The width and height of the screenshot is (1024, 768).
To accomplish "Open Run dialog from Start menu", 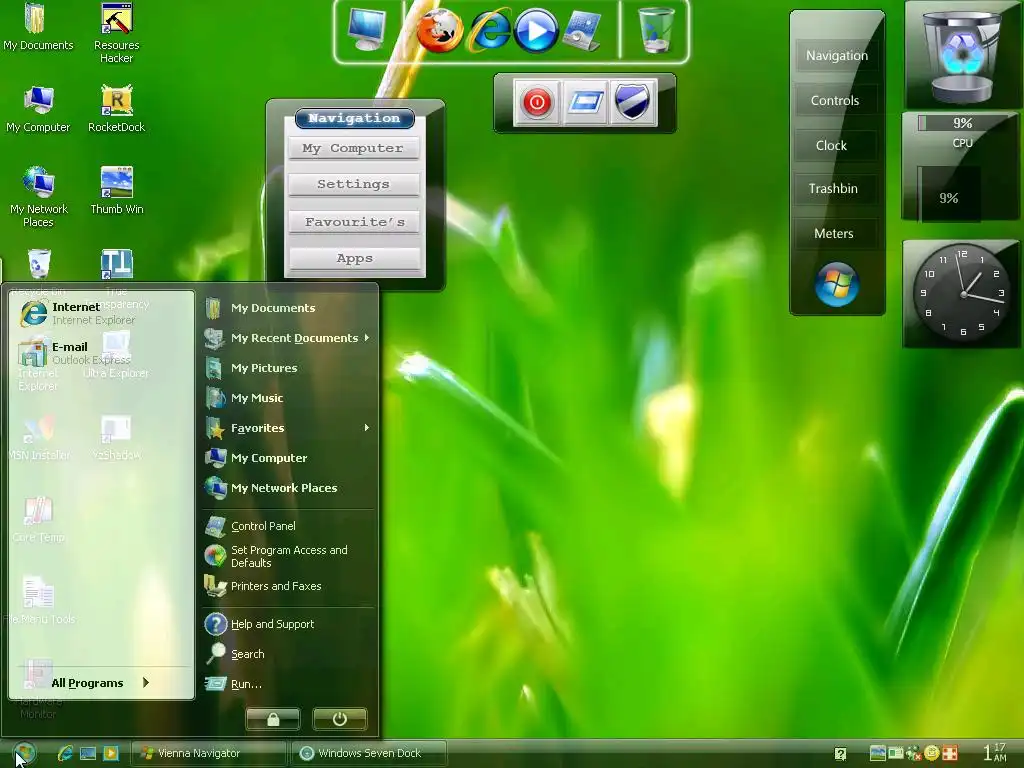I will pos(287,684).
